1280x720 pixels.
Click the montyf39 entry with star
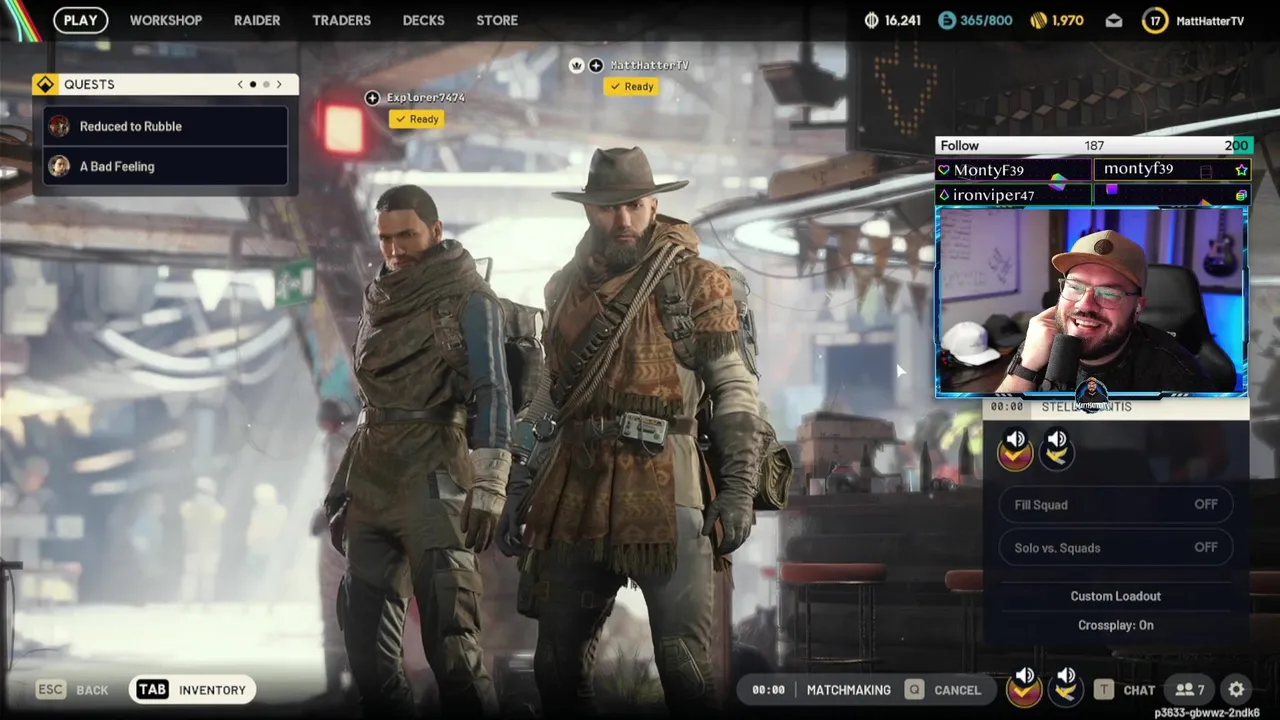click(1172, 170)
